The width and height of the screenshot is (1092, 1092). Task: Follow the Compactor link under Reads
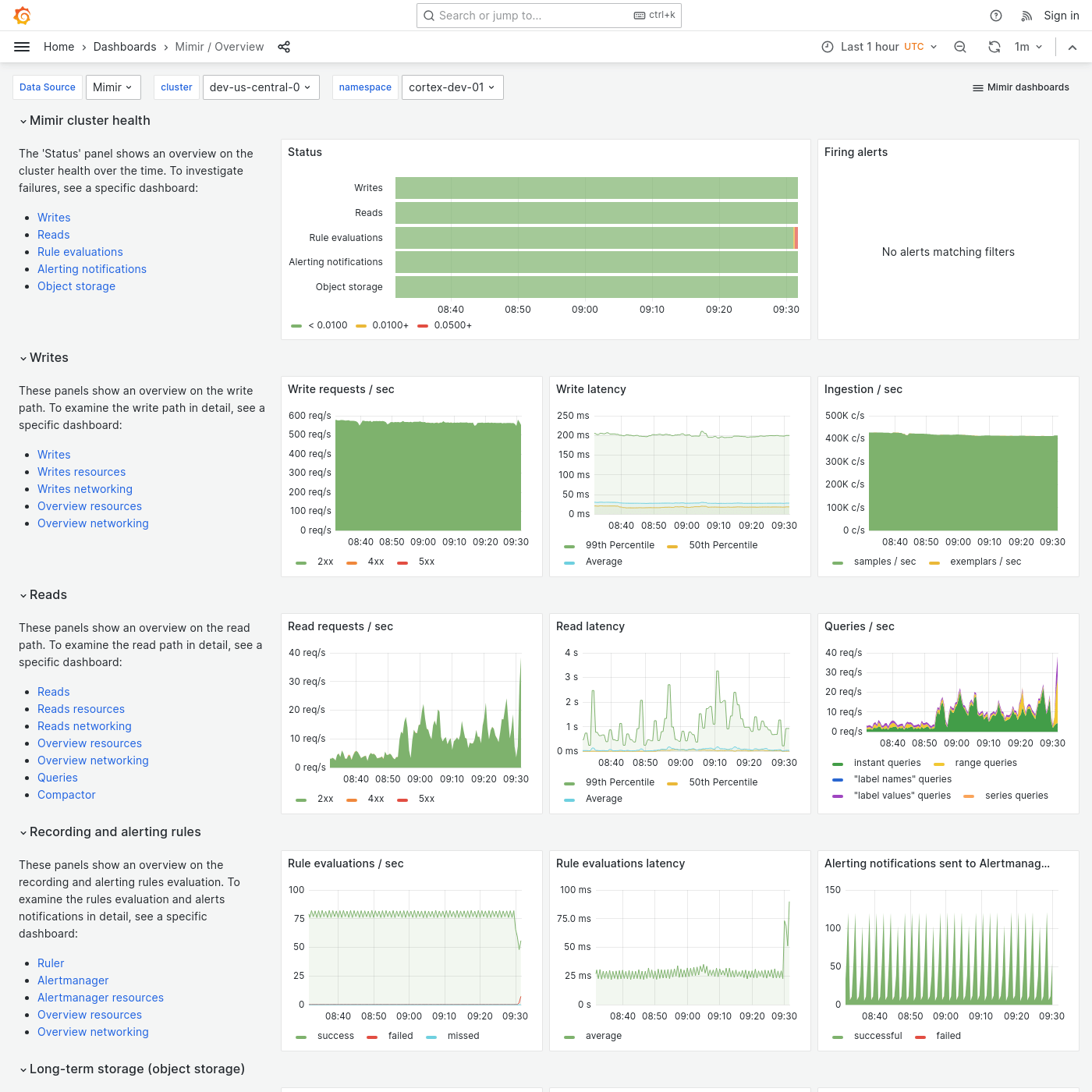66,794
